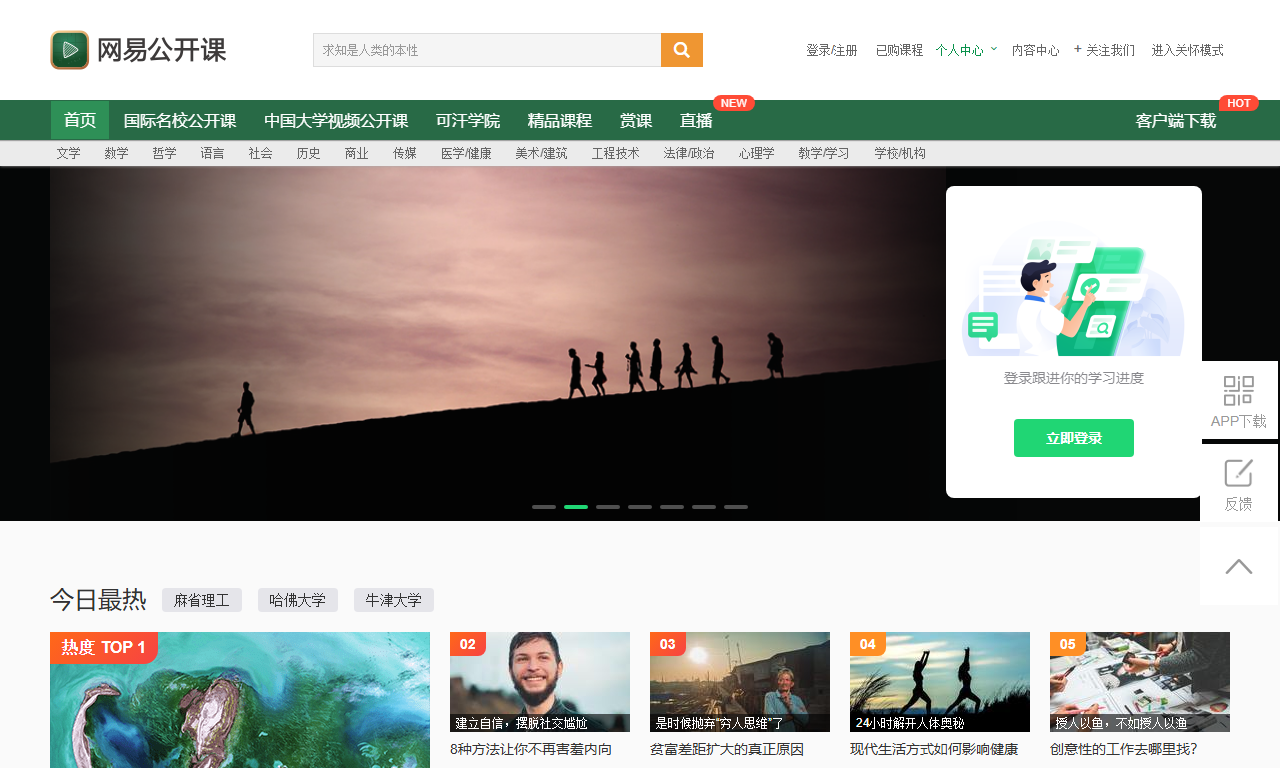The height and width of the screenshot is (768, 1280).
Task: Open 国际名校公开课 tab
Action: click(180, 120)
